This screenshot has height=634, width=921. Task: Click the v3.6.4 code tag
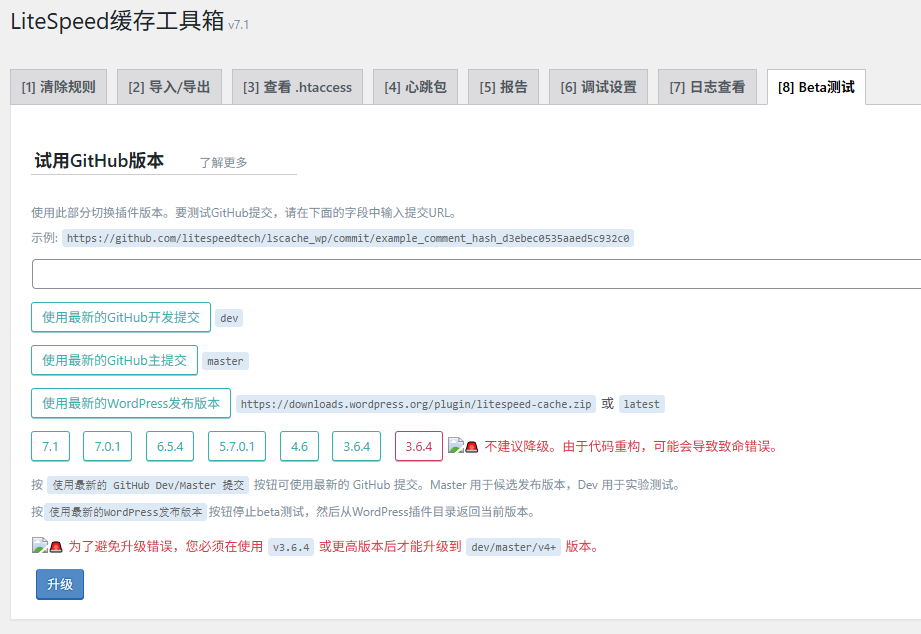(x=291, y=547)
